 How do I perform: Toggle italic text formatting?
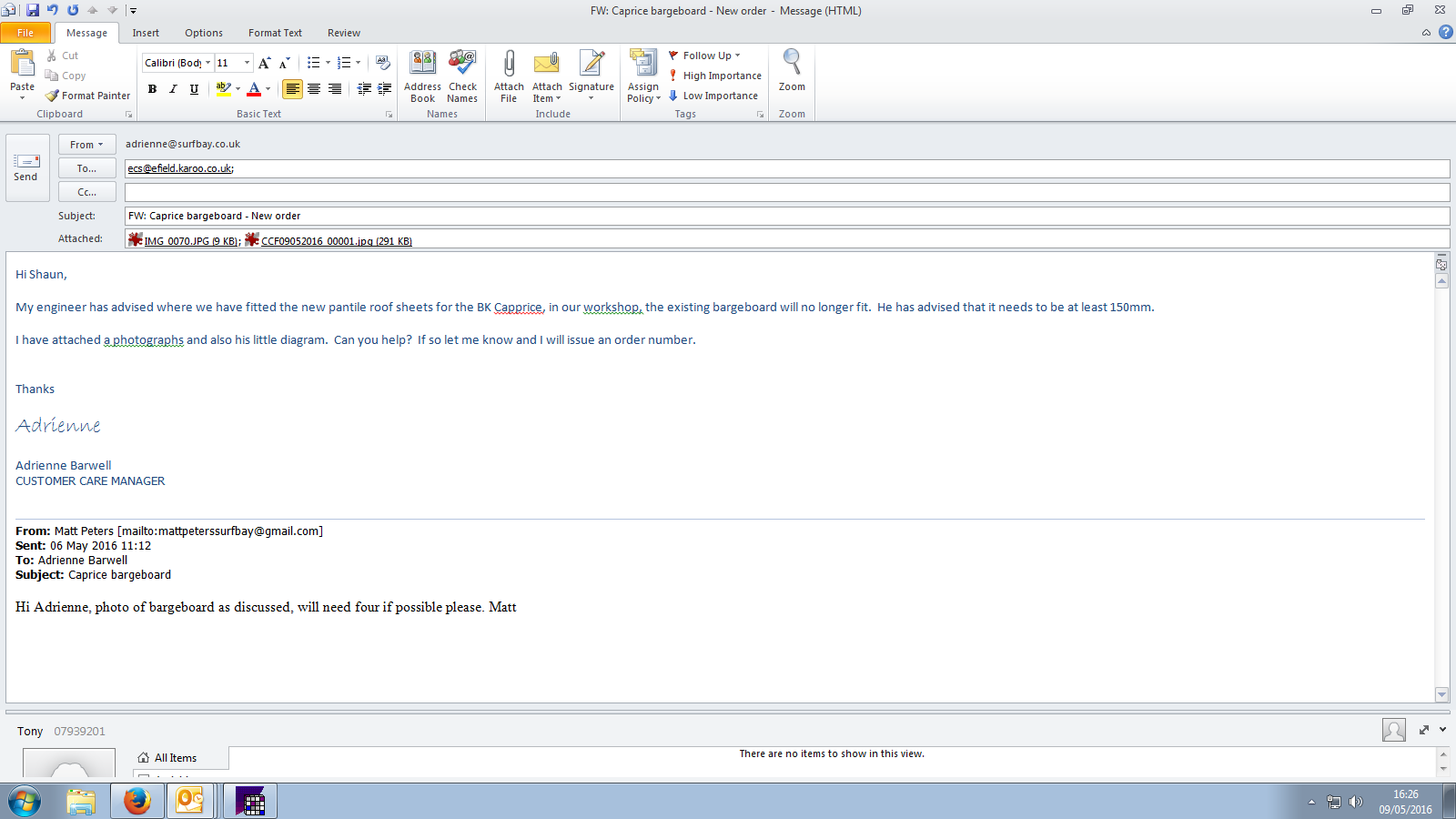pyautogui.click(x=173, y=89)
